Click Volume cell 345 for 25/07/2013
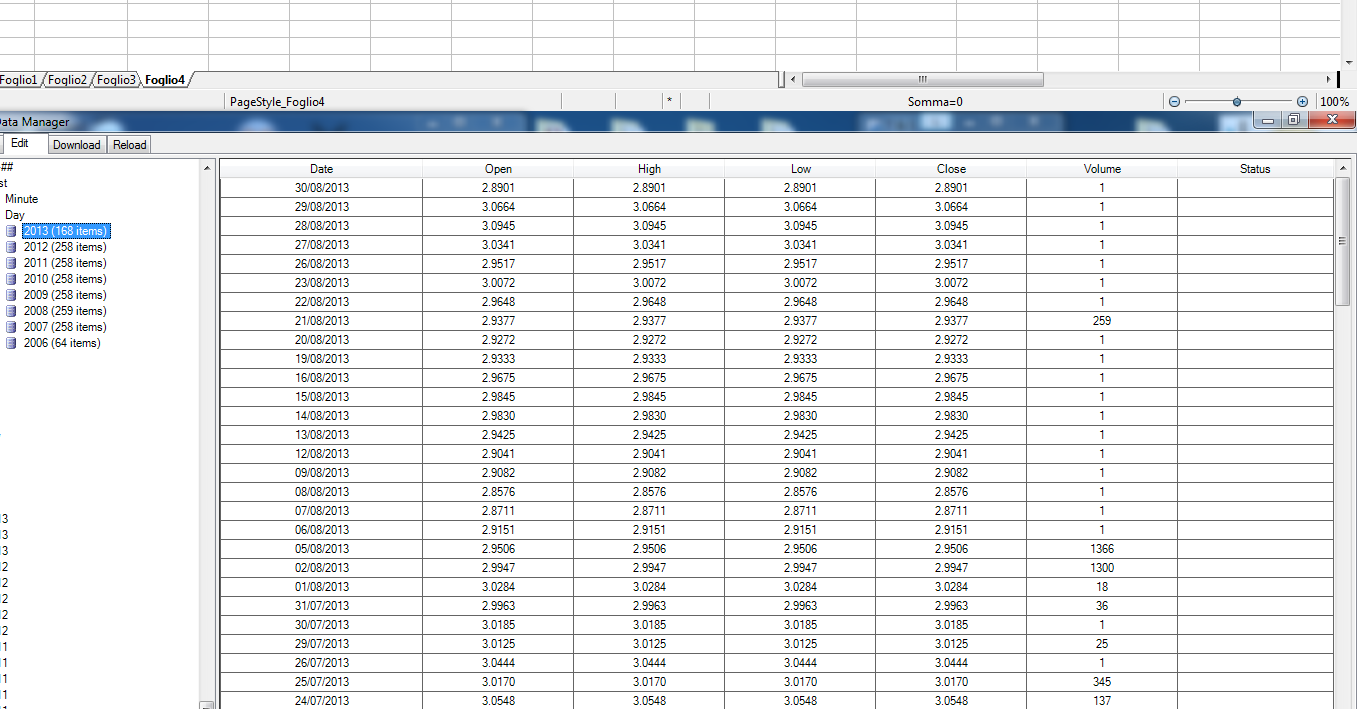This screenshot has height=709, width=1357. tap(1102, 682)
